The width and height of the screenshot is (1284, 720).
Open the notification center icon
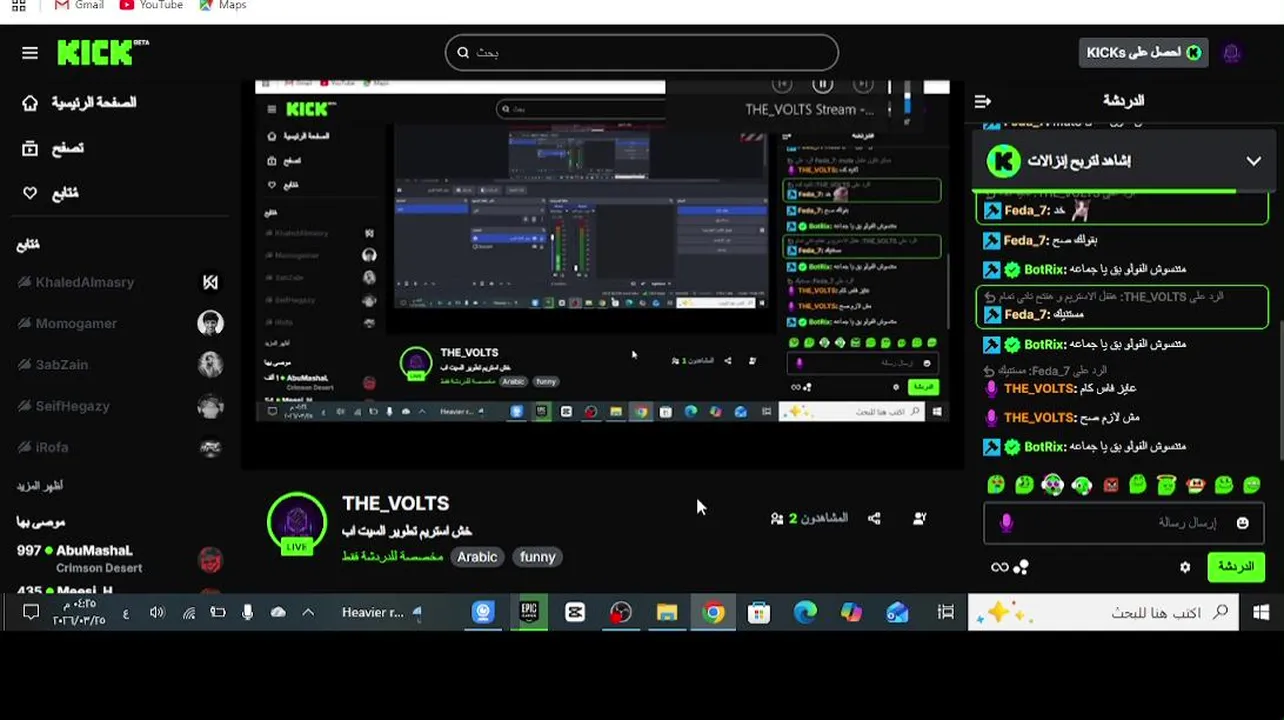point(31,612)
